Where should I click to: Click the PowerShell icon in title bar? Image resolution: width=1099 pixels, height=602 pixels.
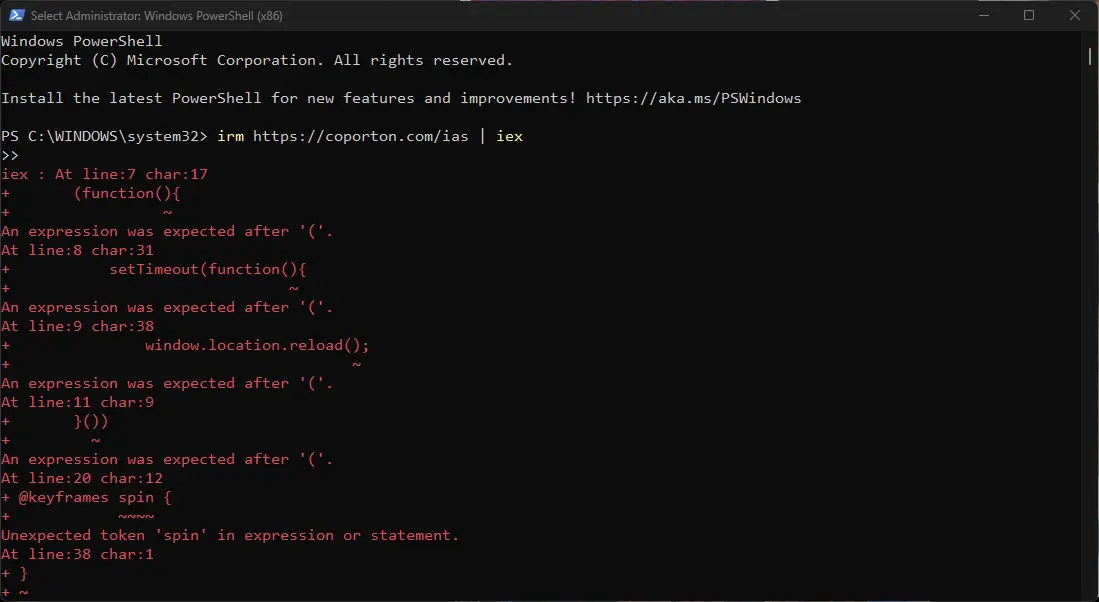pyautogui.click(x=17, y=15)
